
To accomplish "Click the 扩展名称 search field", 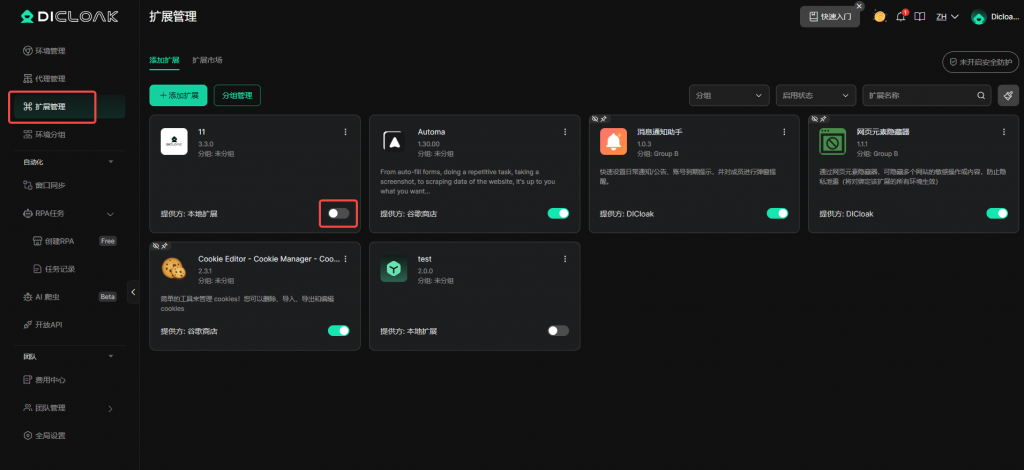I will coord(920,95).
